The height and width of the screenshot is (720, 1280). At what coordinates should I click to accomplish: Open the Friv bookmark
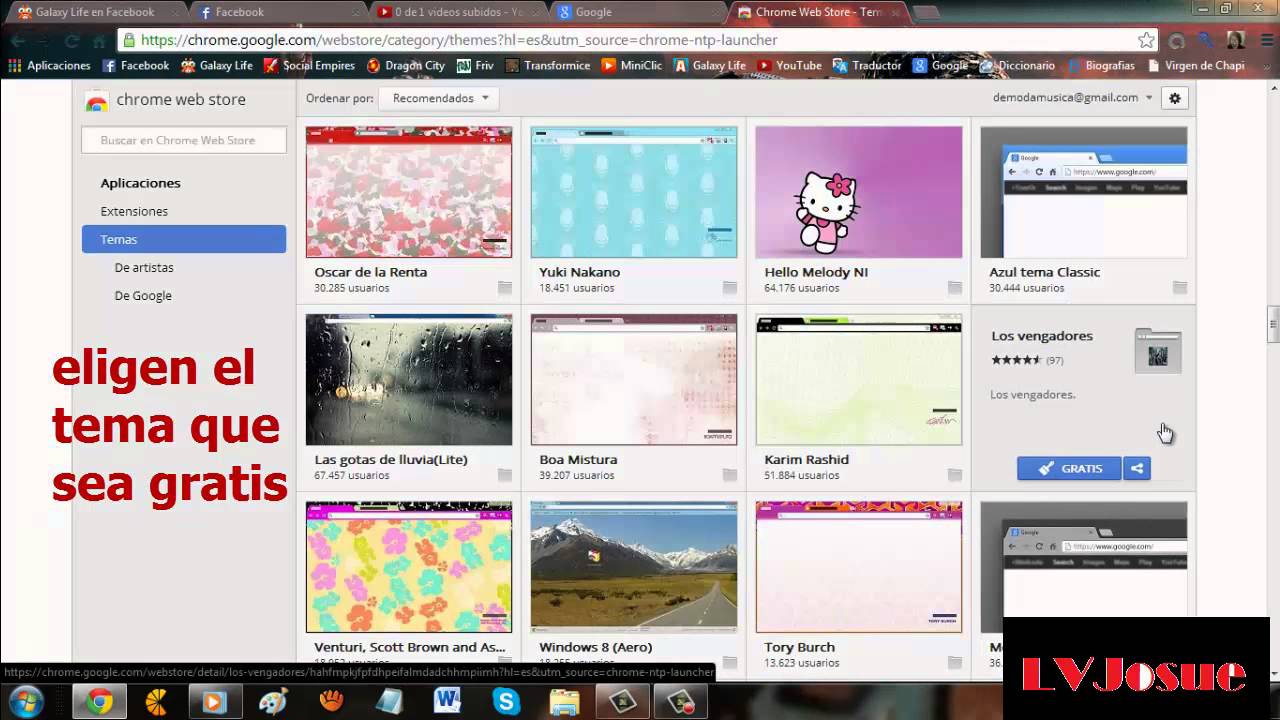pyautogui.click(x=475, y=66)
